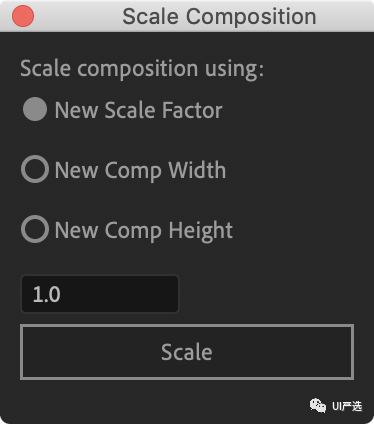374x424 pixels.
Task: Click the UI严选 watermark text
Action: point(347,406)
